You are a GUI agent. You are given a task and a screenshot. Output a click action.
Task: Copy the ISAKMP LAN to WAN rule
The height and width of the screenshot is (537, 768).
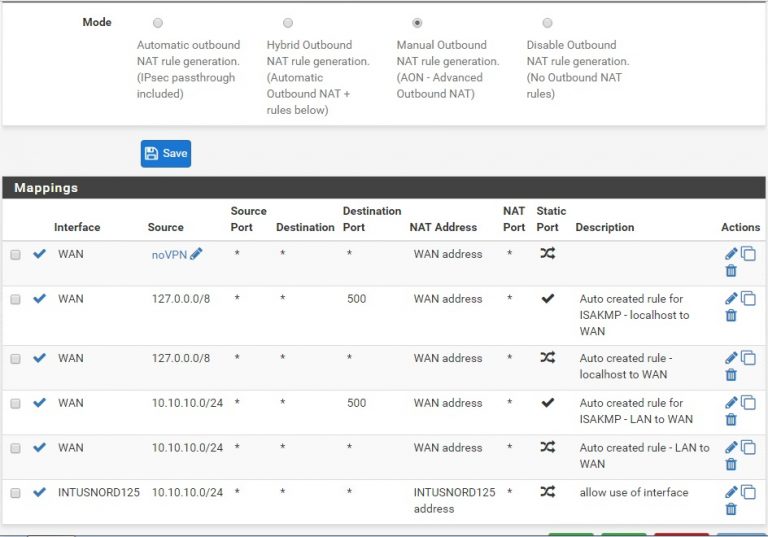pos(748,403)
